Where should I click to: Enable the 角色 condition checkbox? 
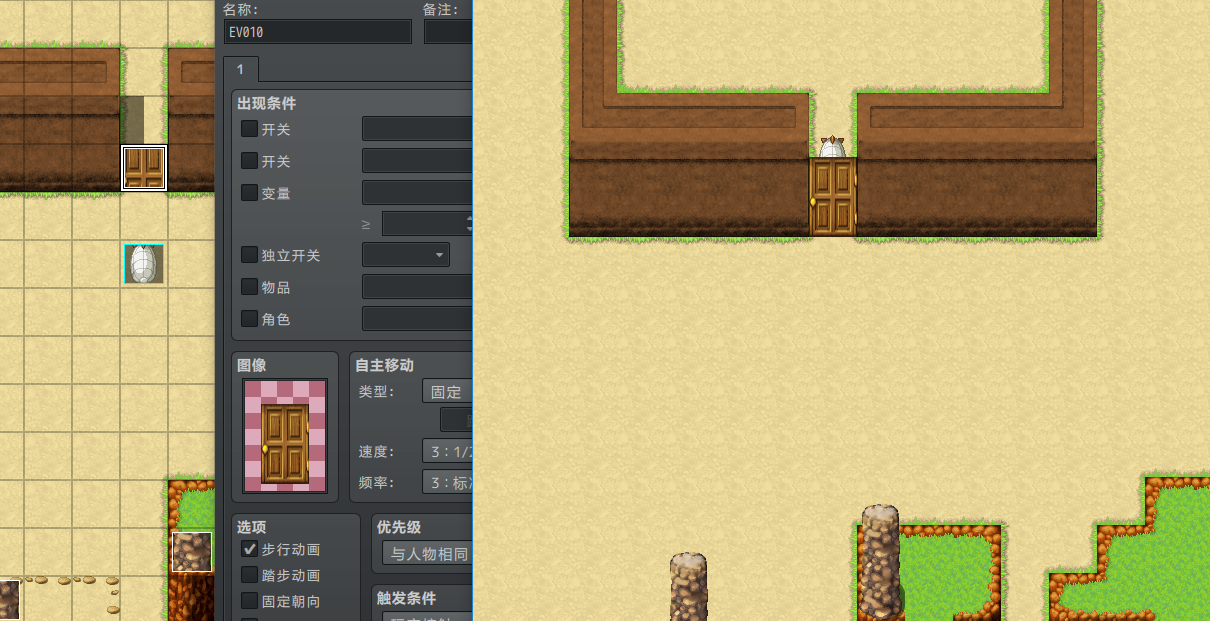[250, 319]
